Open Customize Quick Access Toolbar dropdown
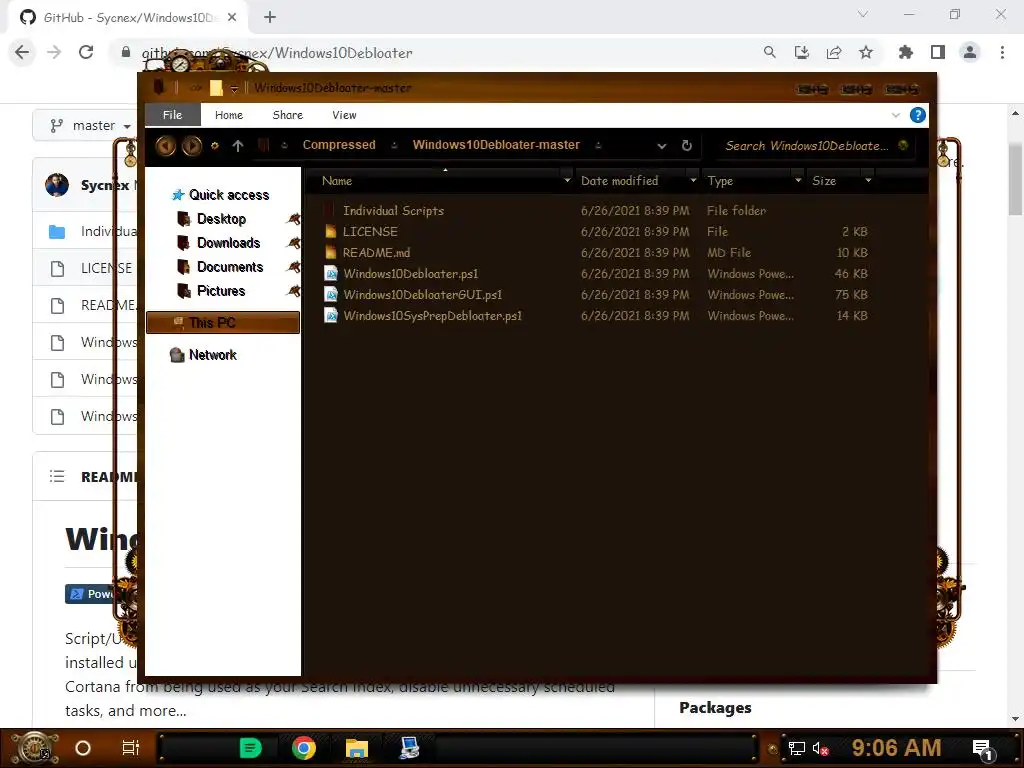The image size is (1024, 768). (x=234, y=88)
